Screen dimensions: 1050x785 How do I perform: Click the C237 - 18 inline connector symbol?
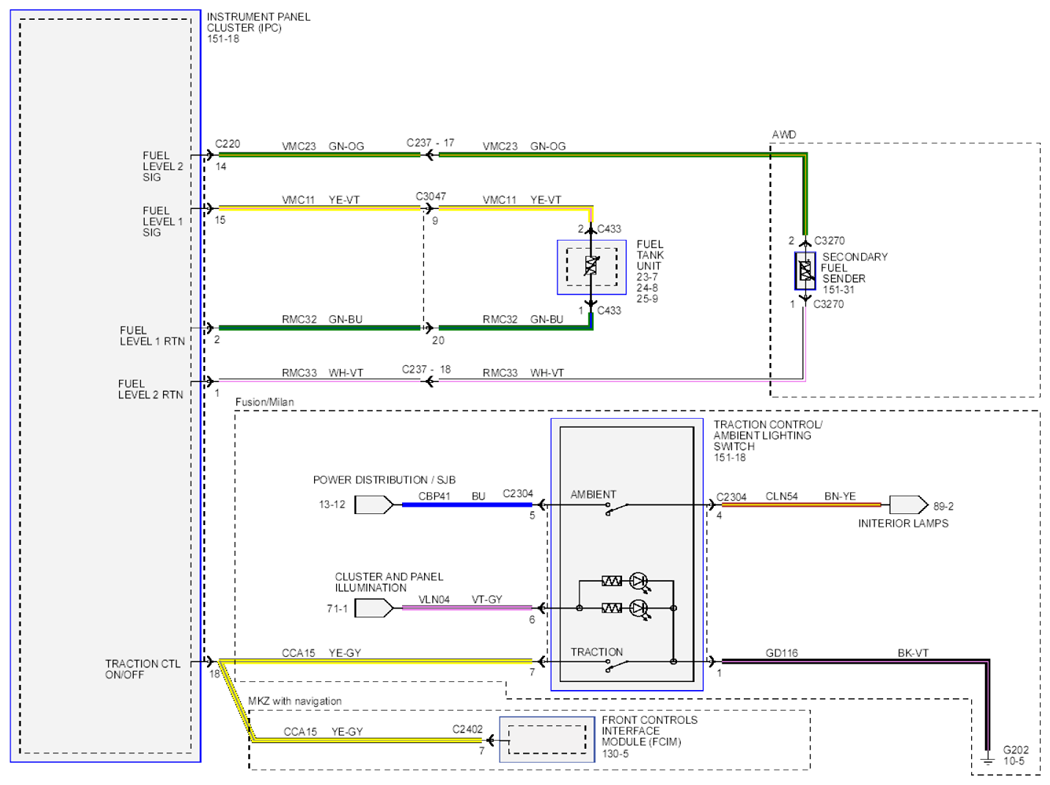[429, 382]
